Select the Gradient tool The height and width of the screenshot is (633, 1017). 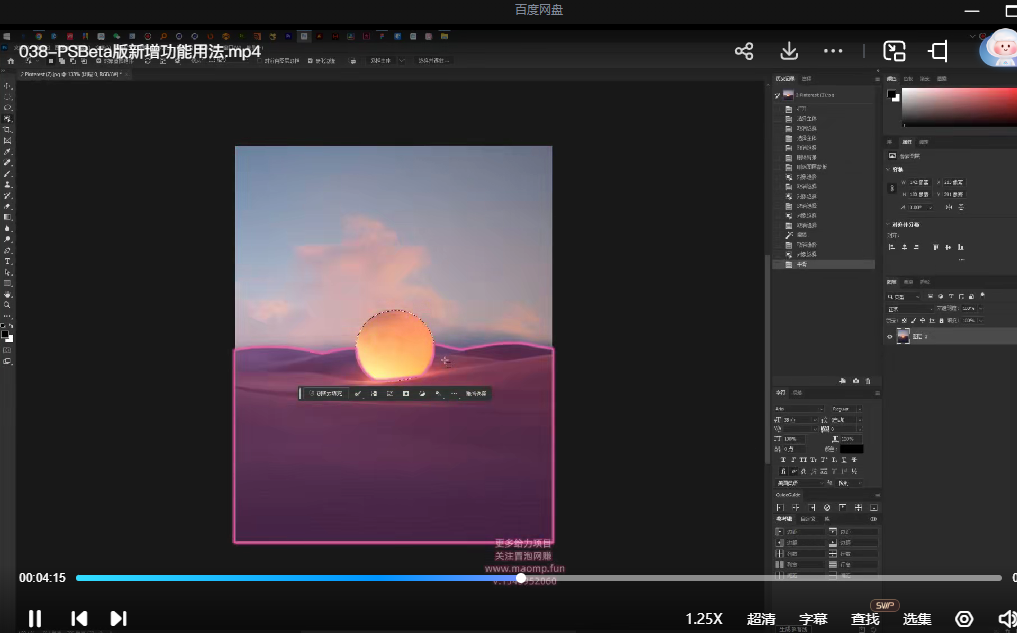point(8,217)
